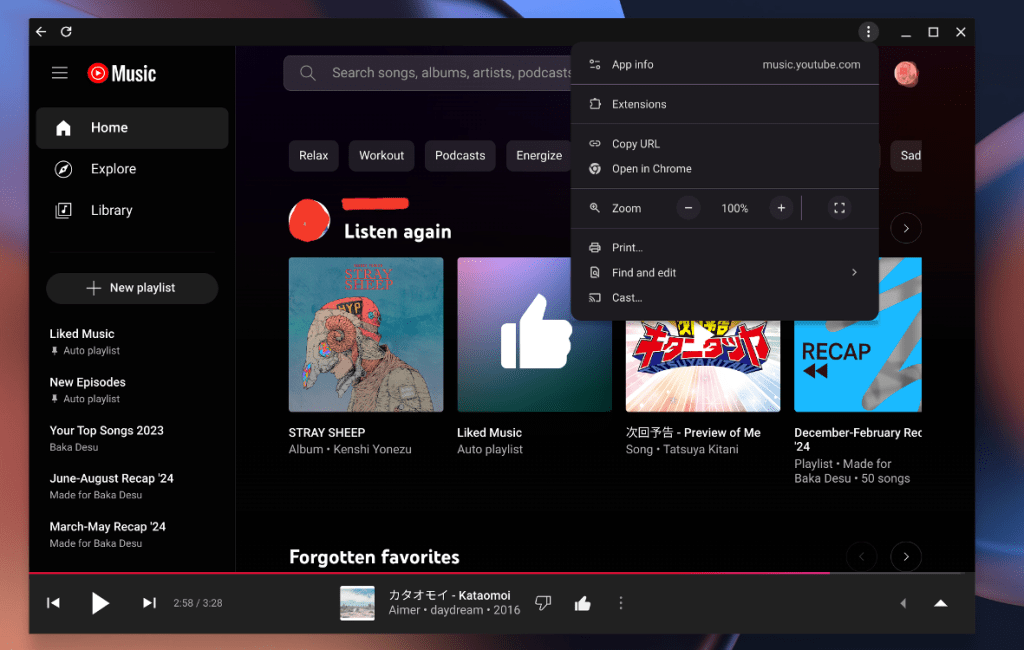Viewport: 1024px width, 650px height.
Task: Expand the Find and edit submenu
Action: (x=724, y=272)
